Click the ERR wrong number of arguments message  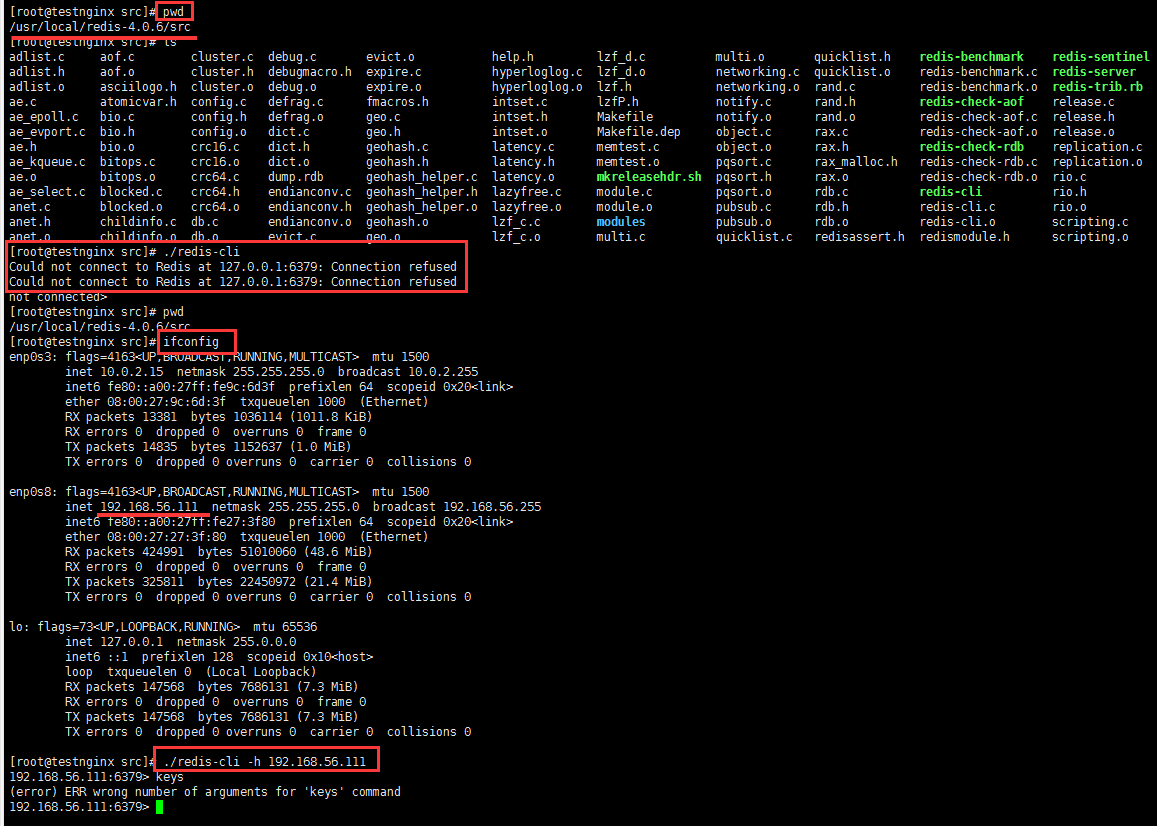coord(204,792)
